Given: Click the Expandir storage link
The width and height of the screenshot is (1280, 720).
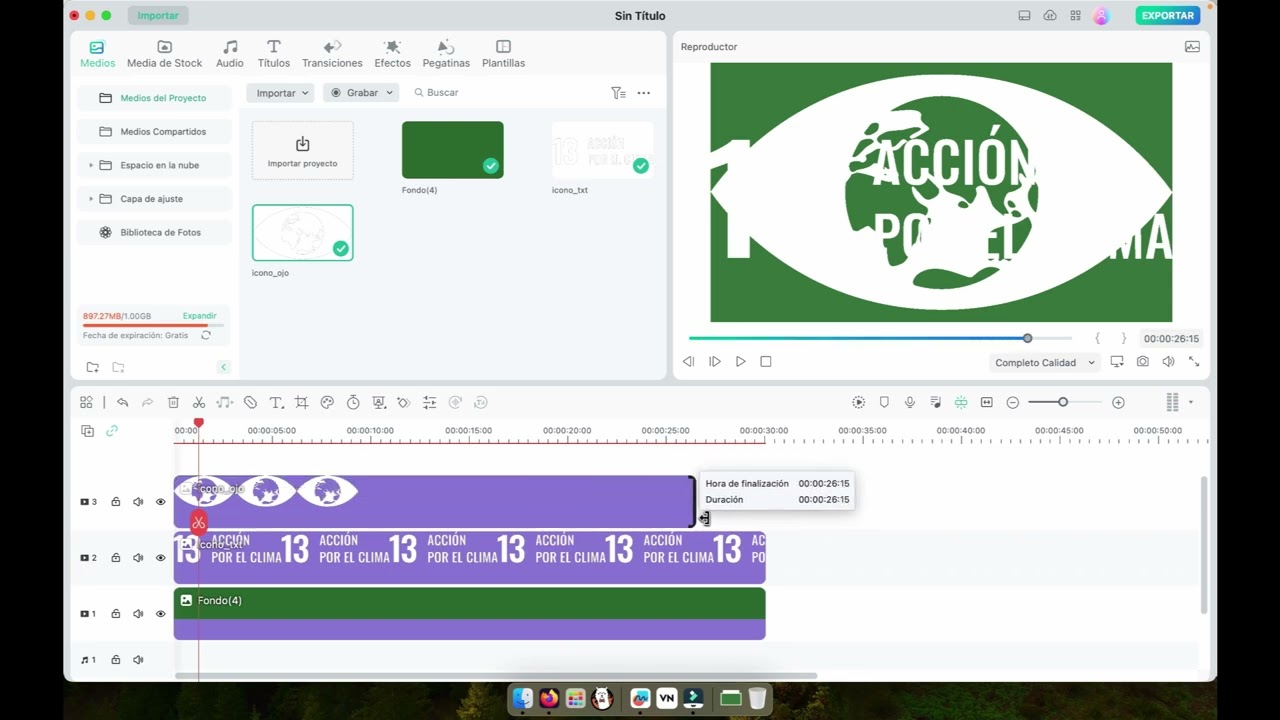Looking at the screenshot, I should [200, 316].
